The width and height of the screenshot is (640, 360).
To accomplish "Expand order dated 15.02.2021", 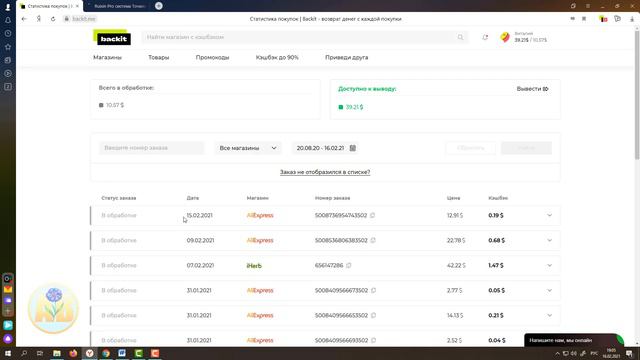I will [549, 215].
